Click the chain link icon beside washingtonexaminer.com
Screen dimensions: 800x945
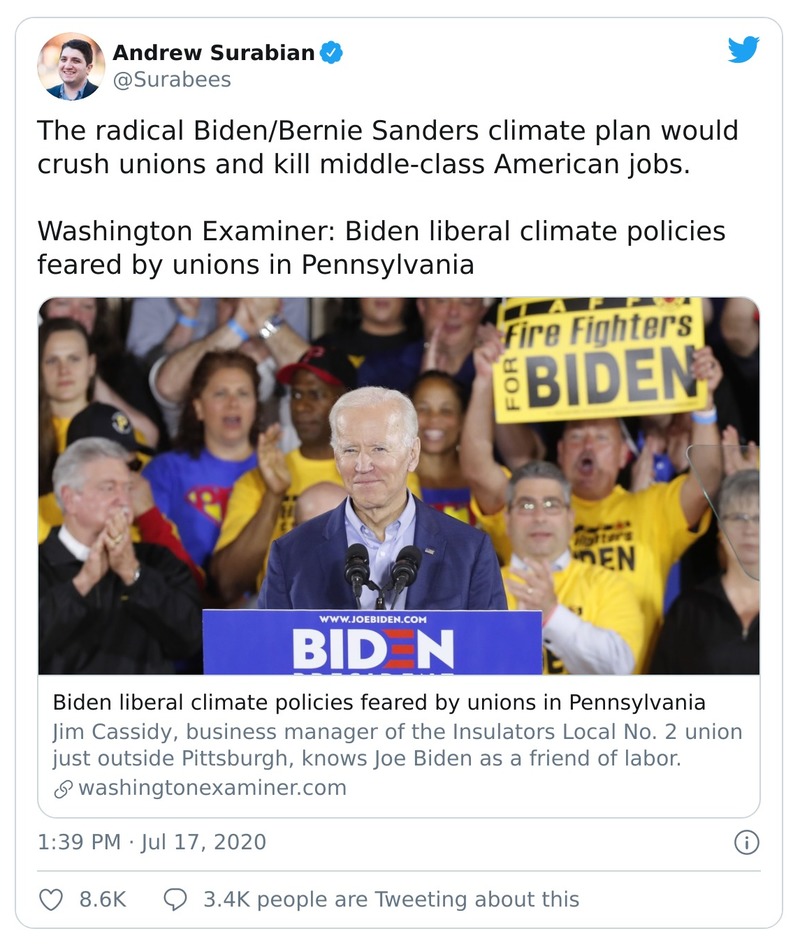[x=63, y=788]
